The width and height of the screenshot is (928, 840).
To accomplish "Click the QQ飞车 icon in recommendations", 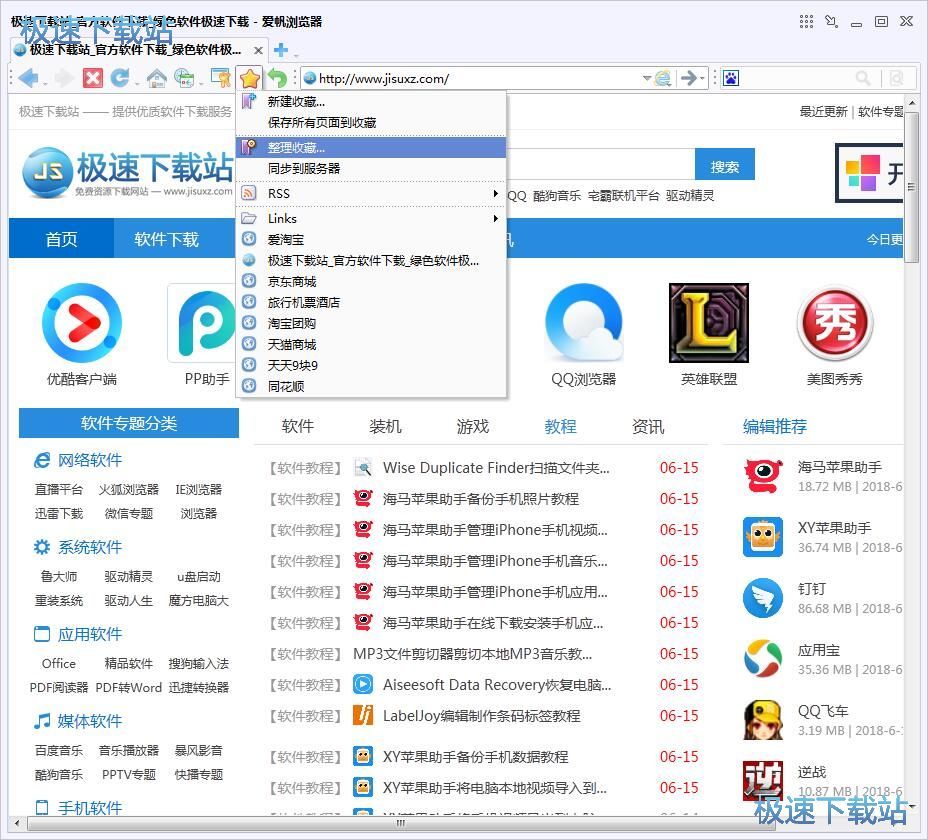I will (x=763, y=720).
